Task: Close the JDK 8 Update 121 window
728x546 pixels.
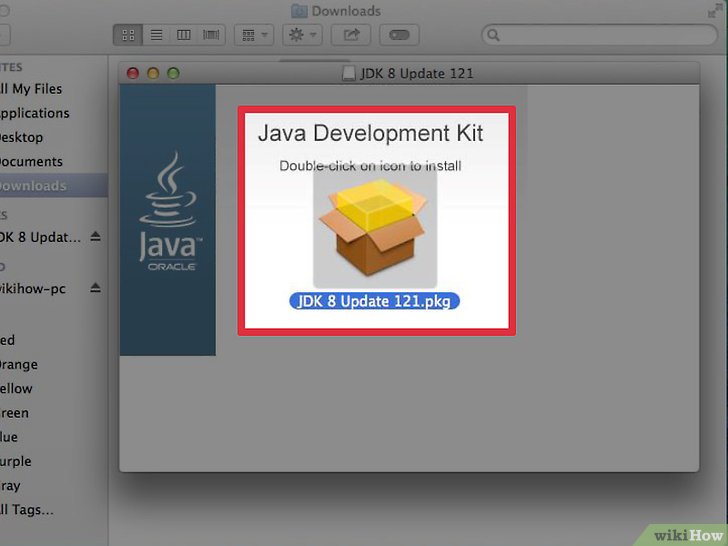Action: point(133,73)
